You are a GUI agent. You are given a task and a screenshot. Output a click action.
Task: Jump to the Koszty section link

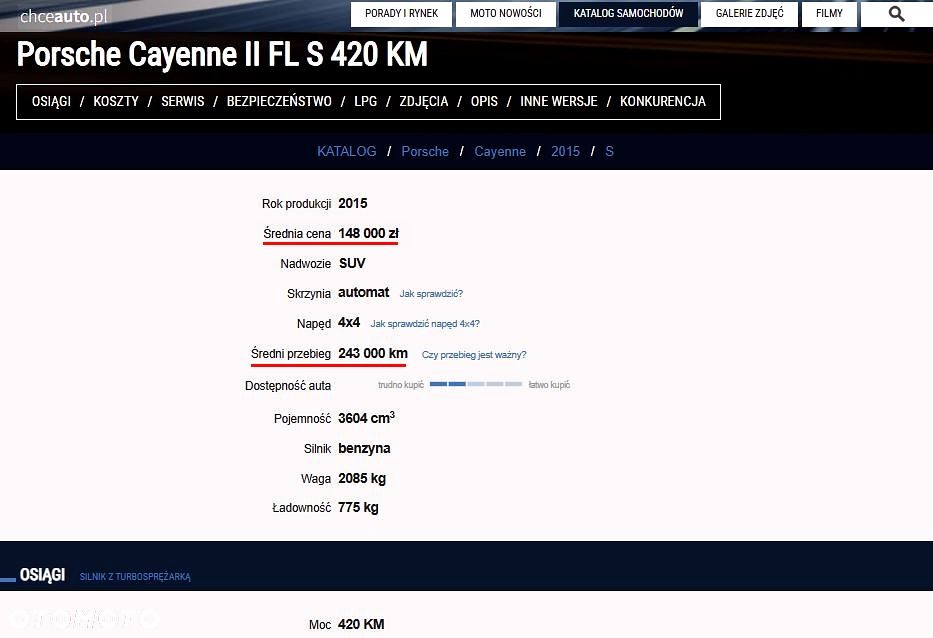click(116, 102)
